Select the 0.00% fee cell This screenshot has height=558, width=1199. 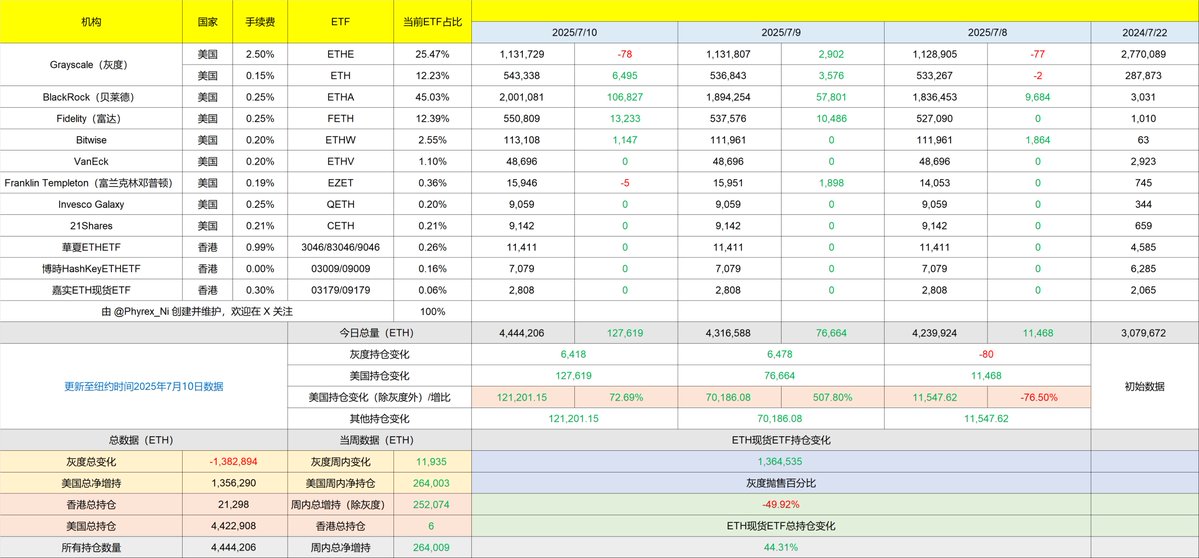pos(260,268)
